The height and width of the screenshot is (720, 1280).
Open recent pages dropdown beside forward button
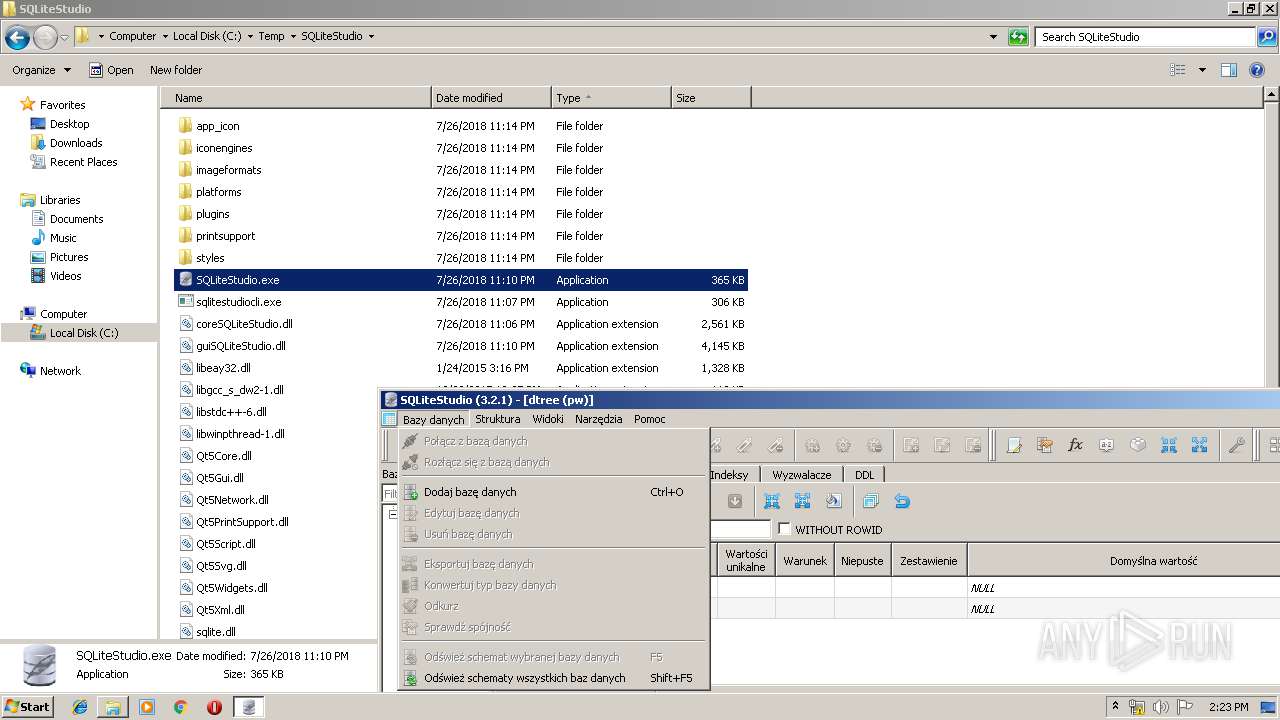[x=65, y=37]
